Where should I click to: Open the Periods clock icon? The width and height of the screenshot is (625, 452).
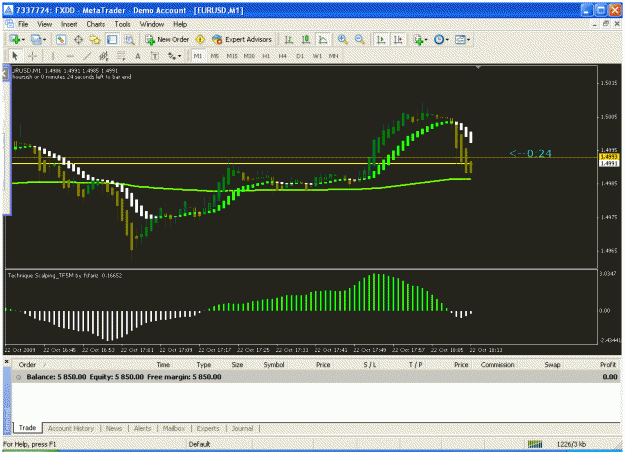439,39
